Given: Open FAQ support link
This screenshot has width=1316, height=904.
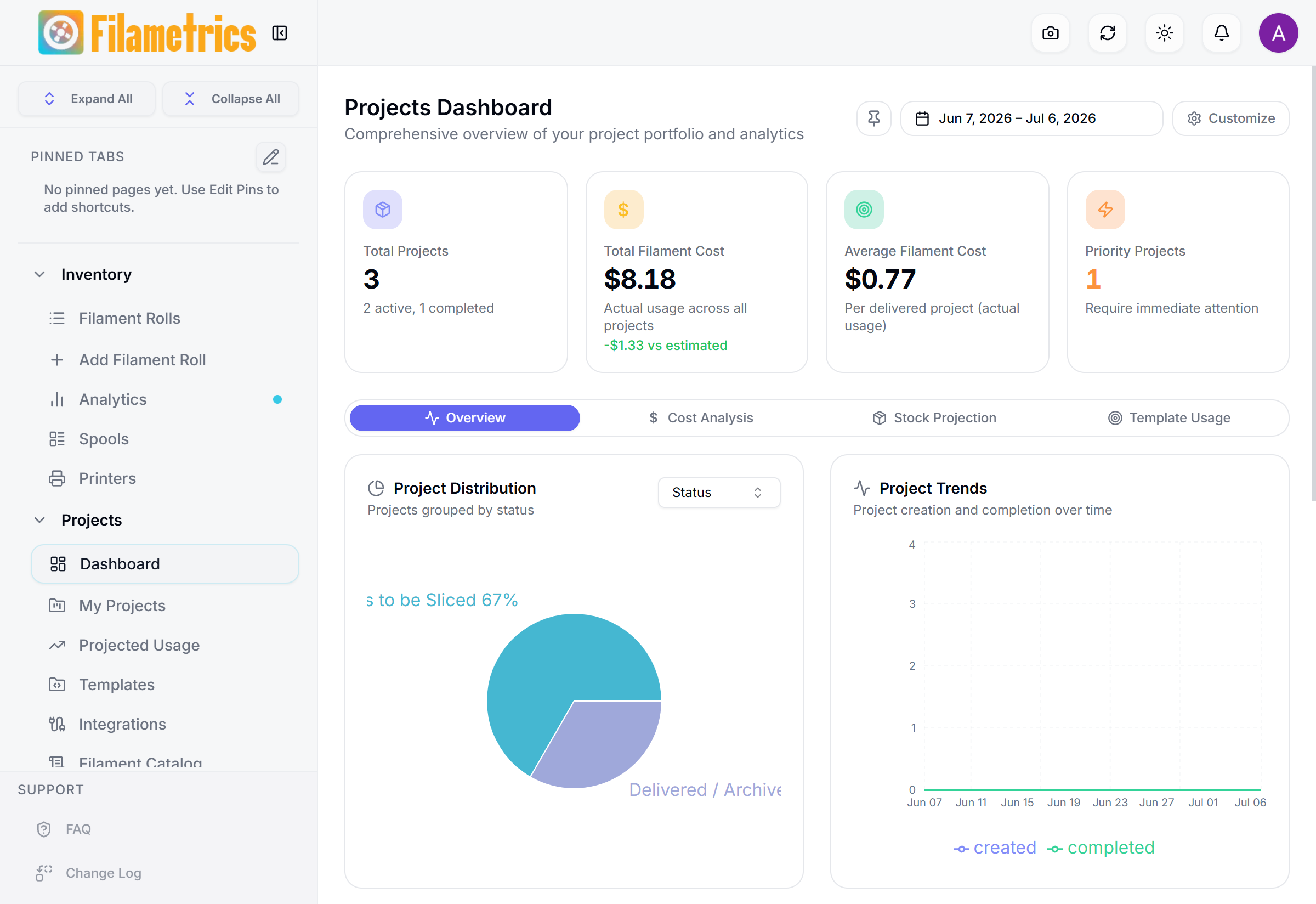Looking at the screenshot, I should click(63, 829).
